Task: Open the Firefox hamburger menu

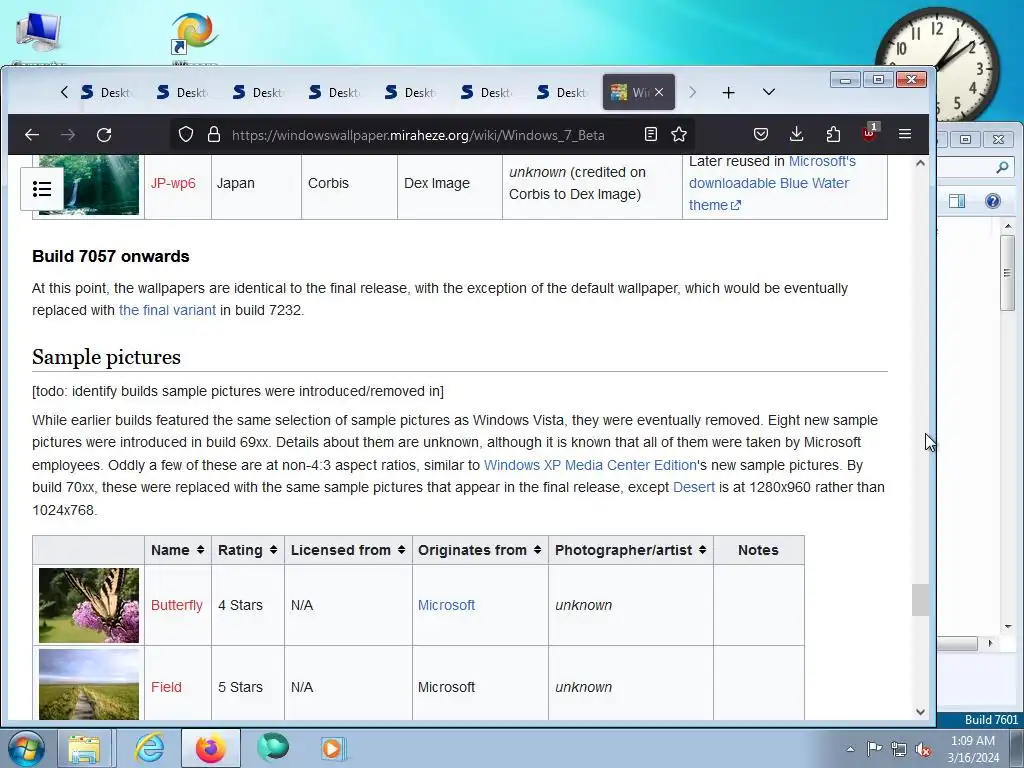Action: pyautogui.click(x=905, y=135)
